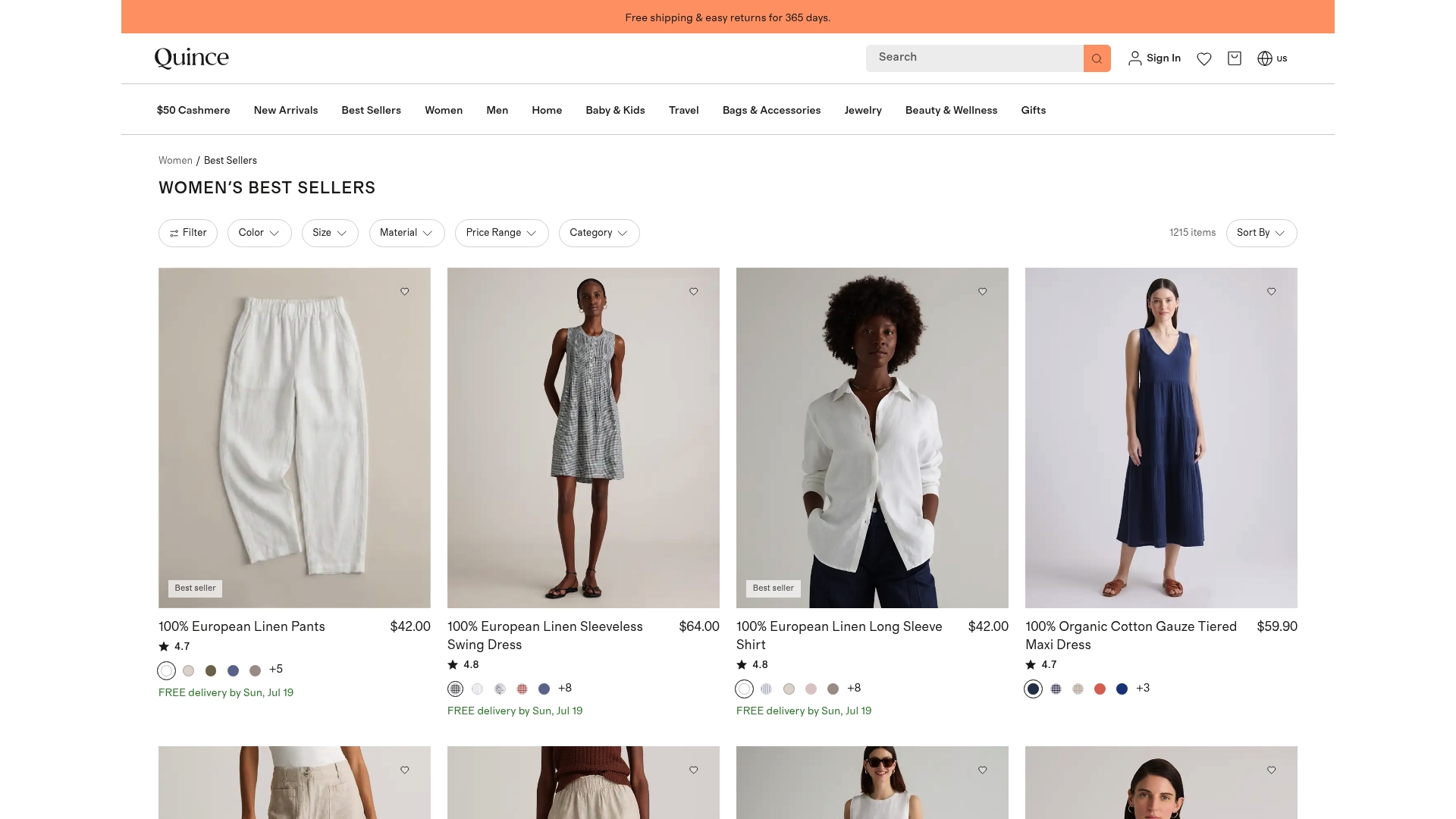Open the navy maxi dress product image
The height and width of the screenshot is (819, 1456).
(1161, 438)
